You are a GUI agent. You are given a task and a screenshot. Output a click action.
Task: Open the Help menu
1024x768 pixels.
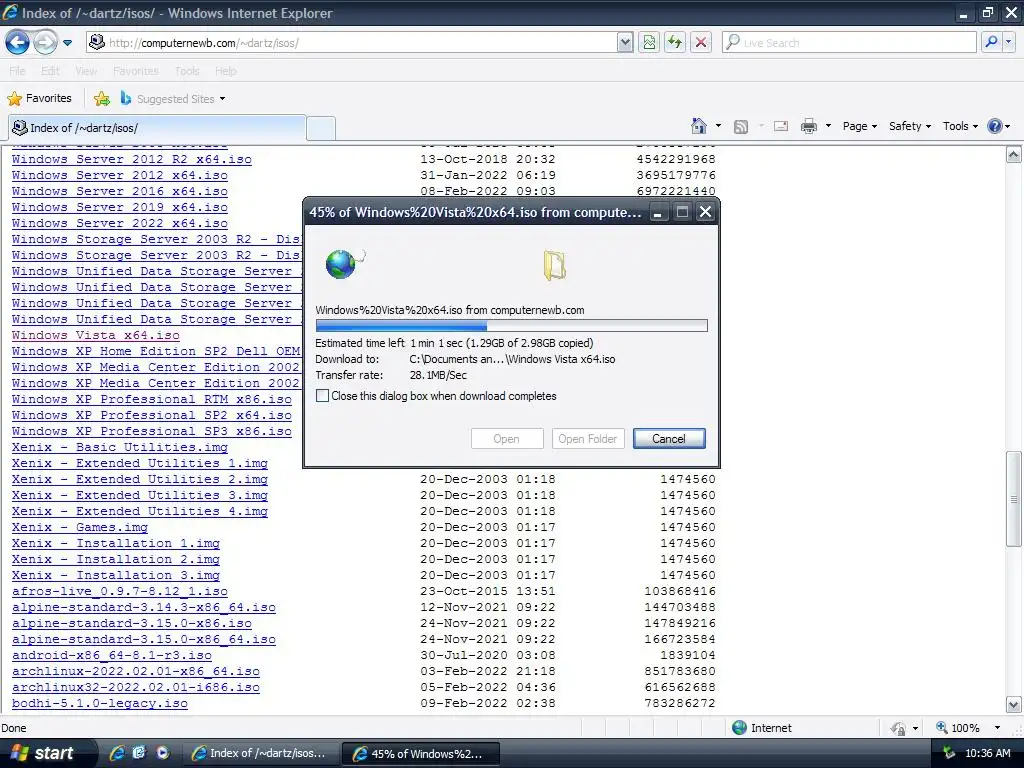click(x=225, y=71)
